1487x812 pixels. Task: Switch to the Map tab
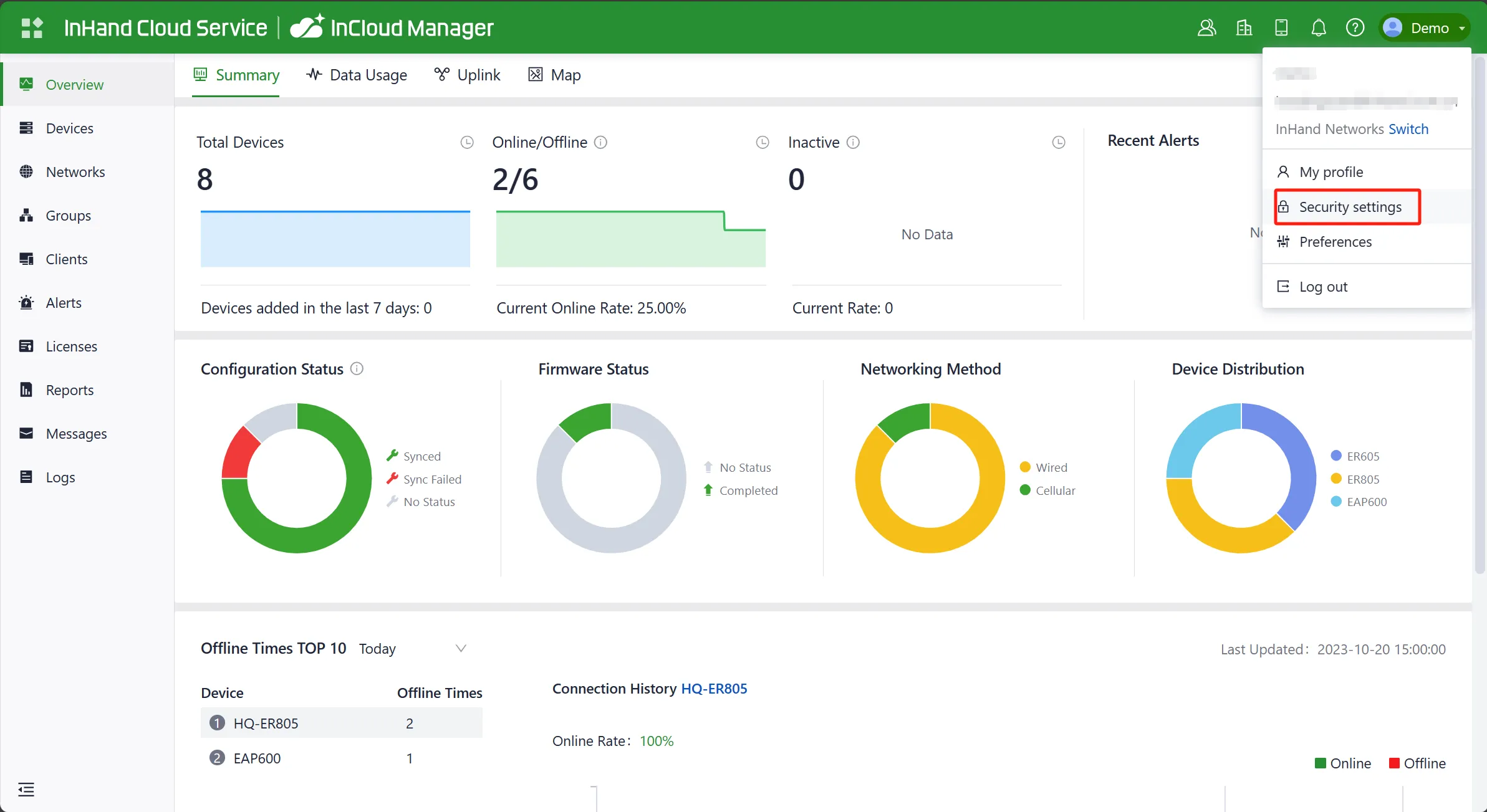click(554, 75)
